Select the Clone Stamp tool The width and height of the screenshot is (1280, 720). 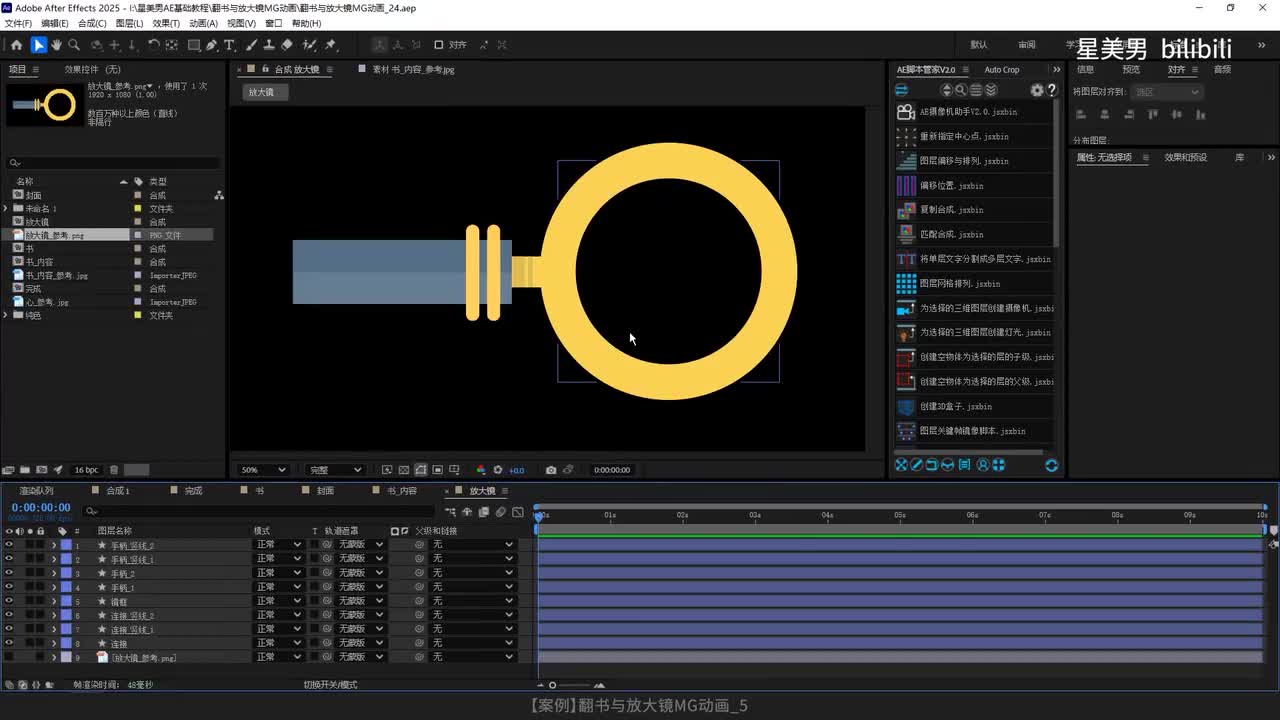[x=268, y=45]
